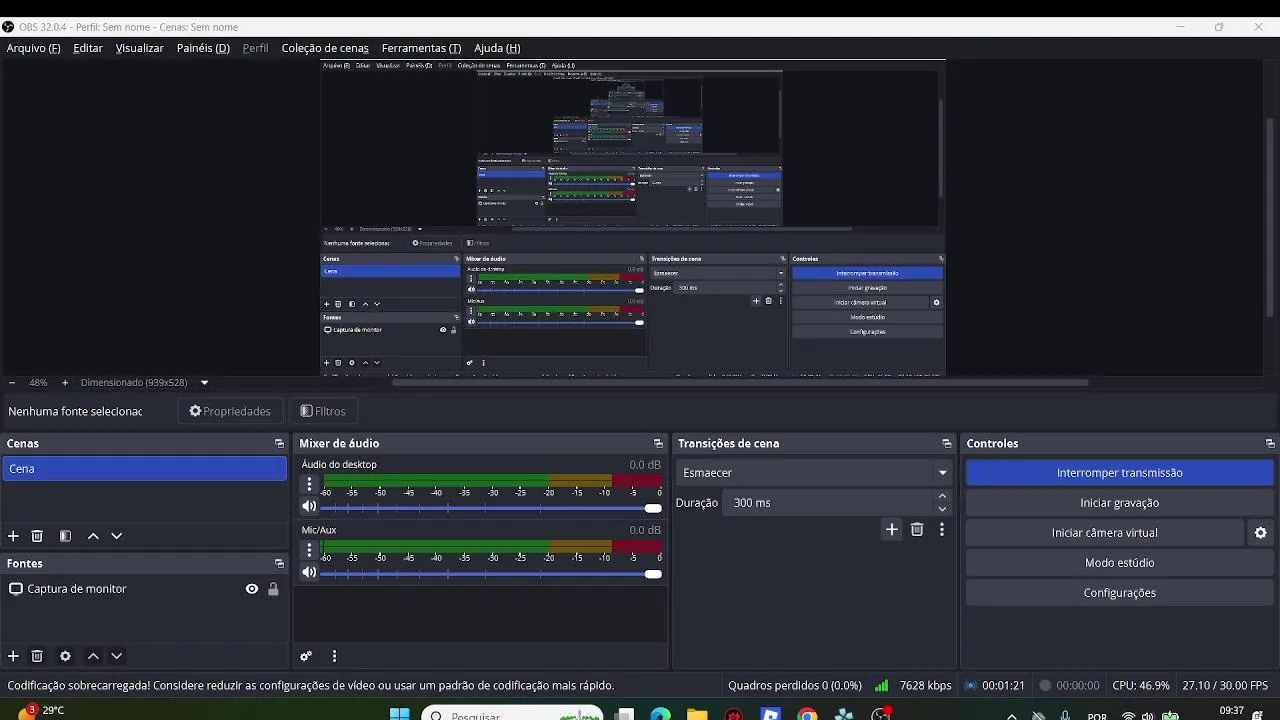Click the OBS preview canvas
This screenshot has height=720, width=1280.
pyautogui.click(x=632, y=217)
